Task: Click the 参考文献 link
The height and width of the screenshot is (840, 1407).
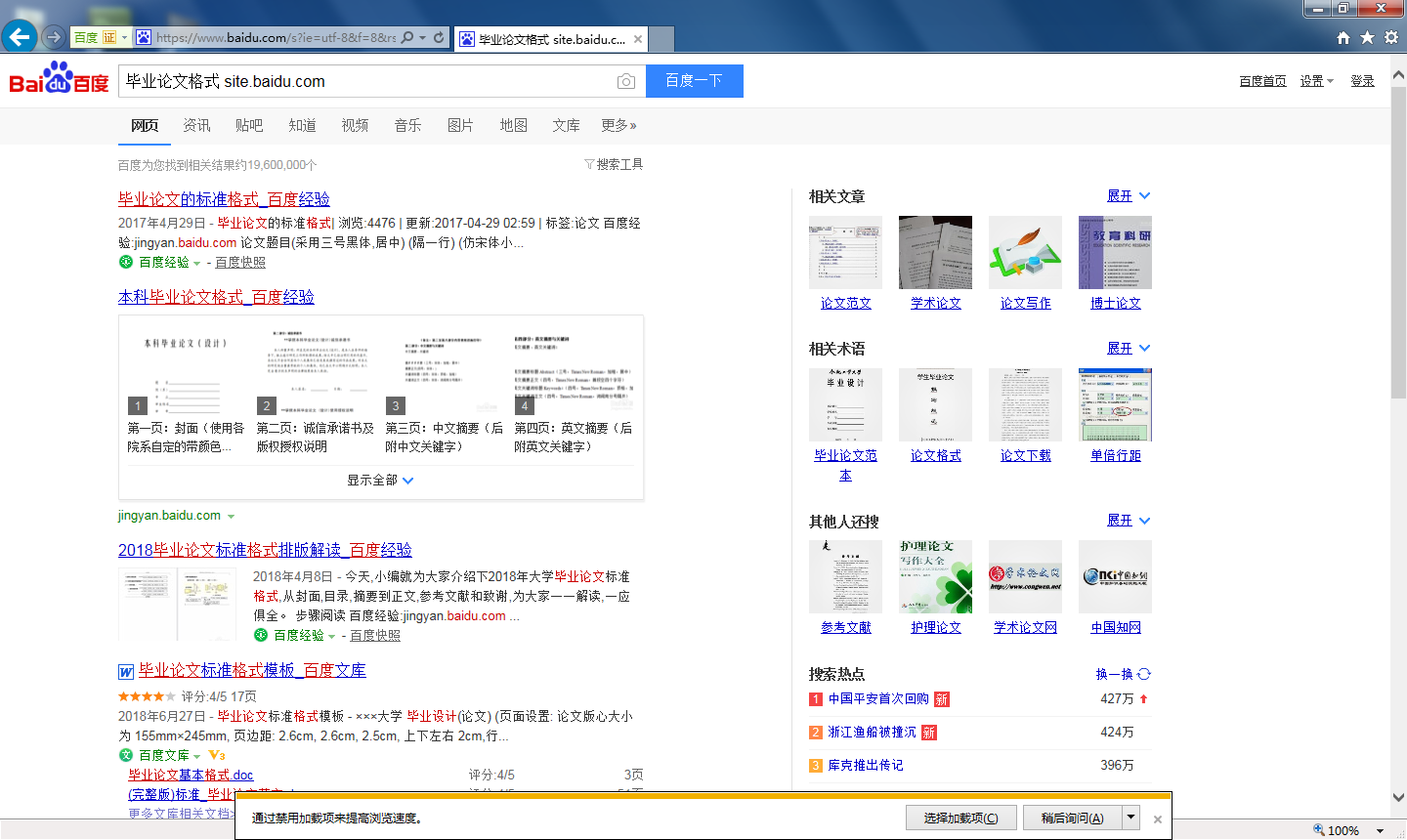Action: (846, 628)
